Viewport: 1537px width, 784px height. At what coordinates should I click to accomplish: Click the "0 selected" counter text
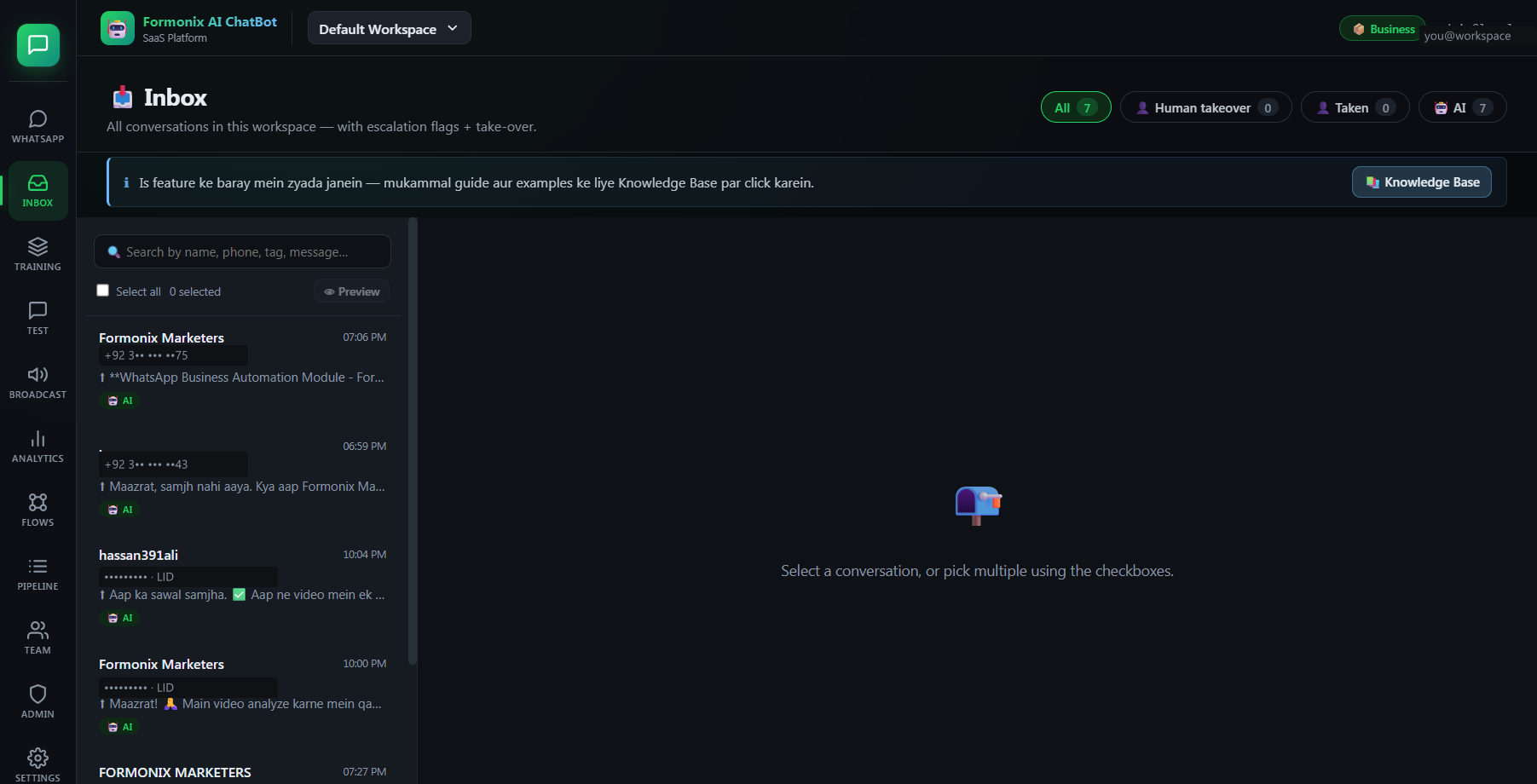point(195,291)
